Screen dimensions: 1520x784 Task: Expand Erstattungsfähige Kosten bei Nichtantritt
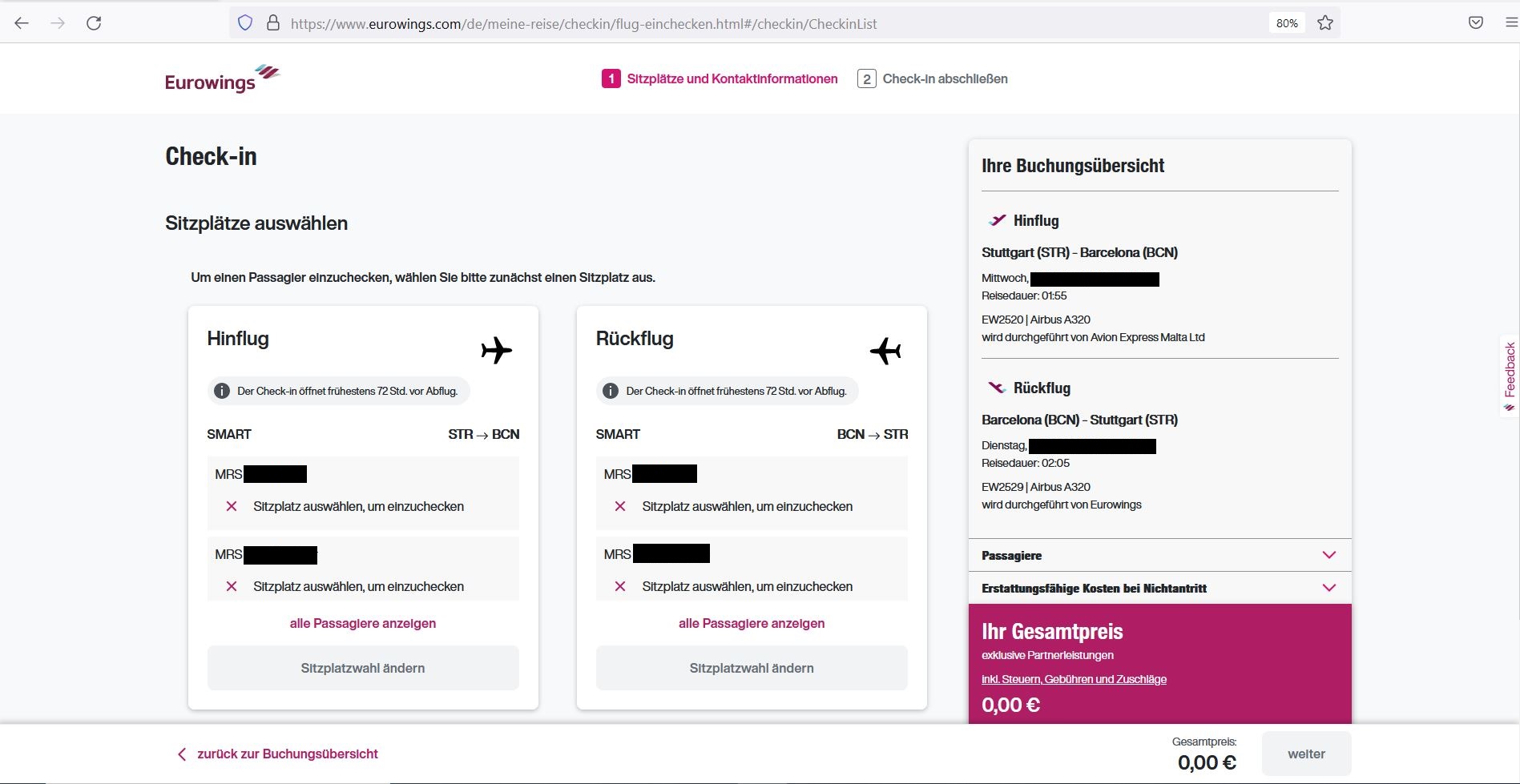coord(1159,588)
